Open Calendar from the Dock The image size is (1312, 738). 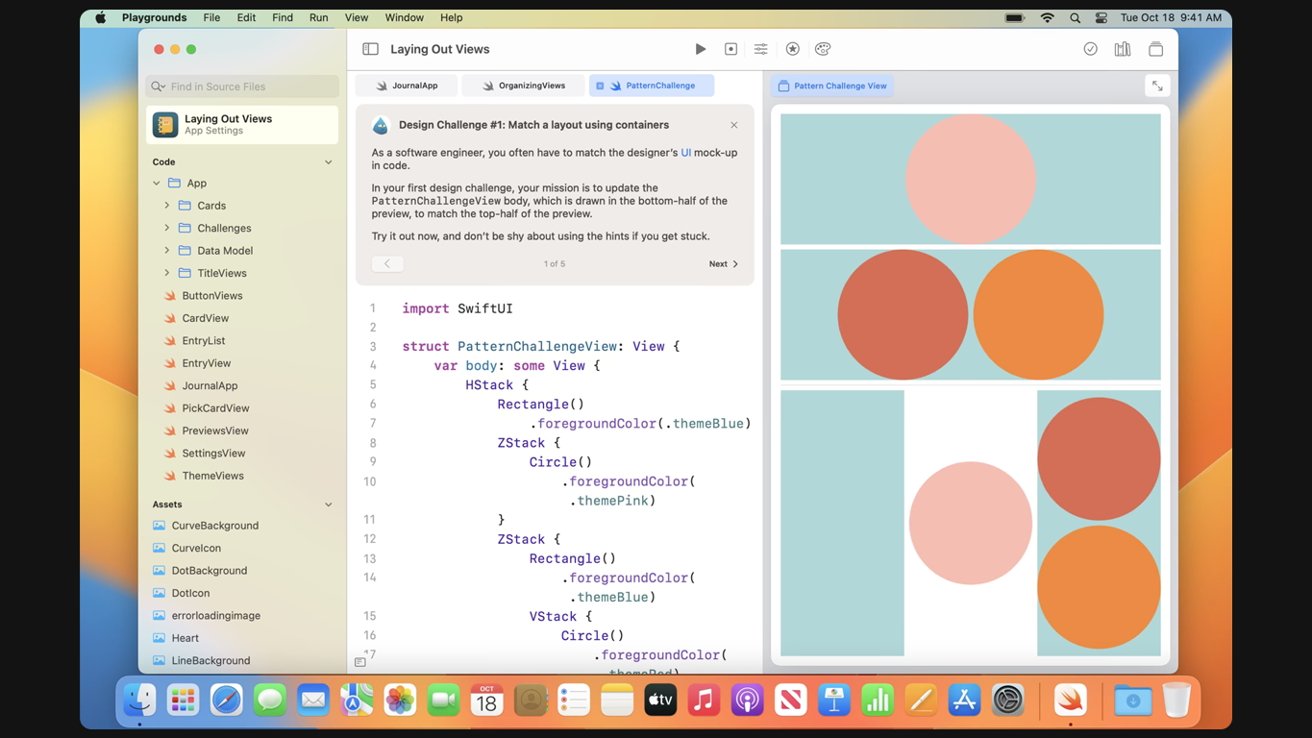[486, 699]
